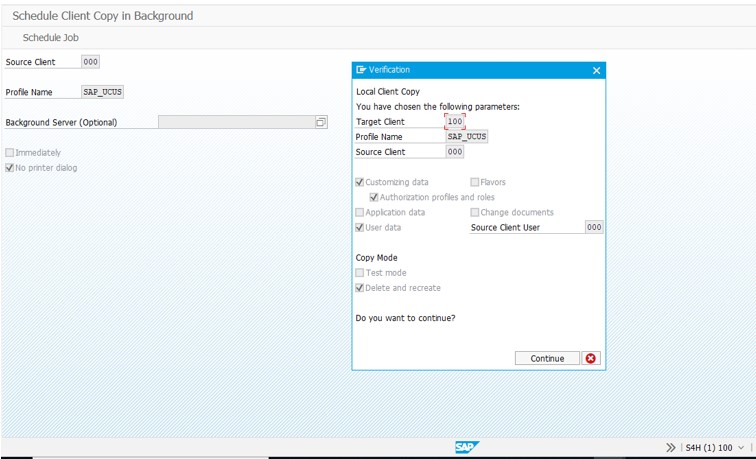This screenshot has height=459, width=756.
Task: Click 'Schedule Client Copy in Background' title
Action: pyautogui.click(x=103, y=16)
